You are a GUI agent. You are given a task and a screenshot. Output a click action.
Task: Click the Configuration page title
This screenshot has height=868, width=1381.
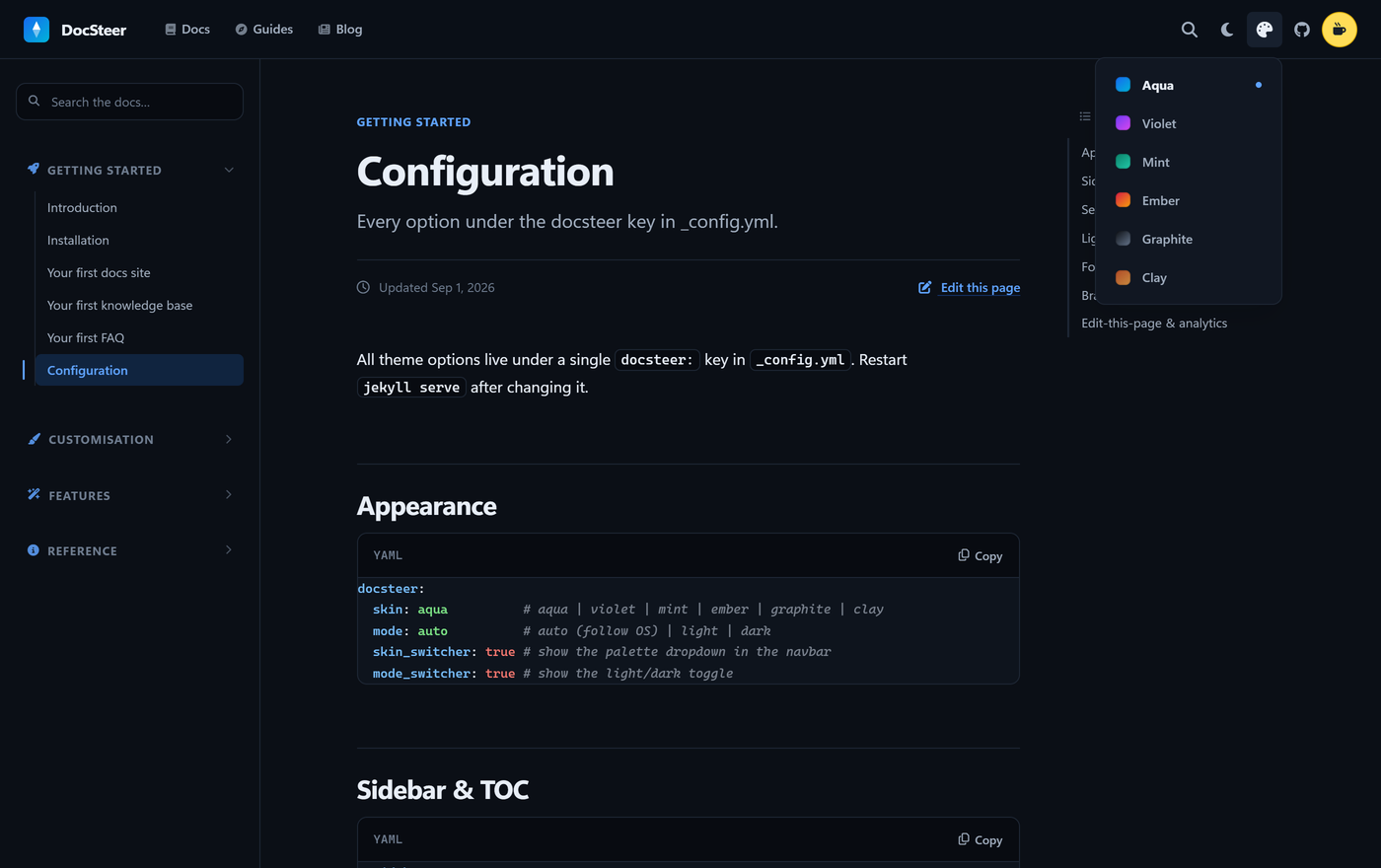point(485,172)
